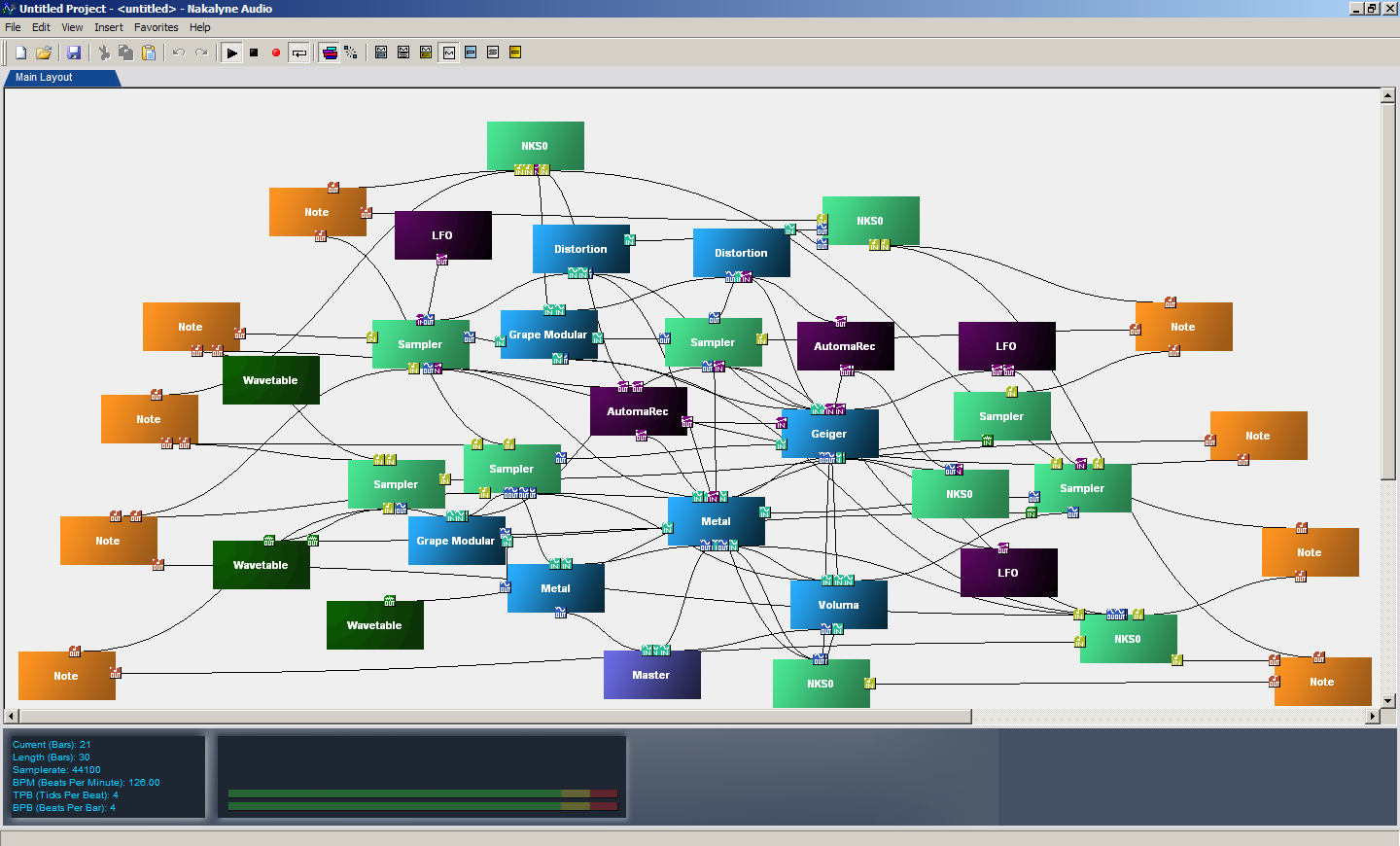1400x846 pixels.
Task: Undo the last action with the toolbar icon
Action: (179, 53)
